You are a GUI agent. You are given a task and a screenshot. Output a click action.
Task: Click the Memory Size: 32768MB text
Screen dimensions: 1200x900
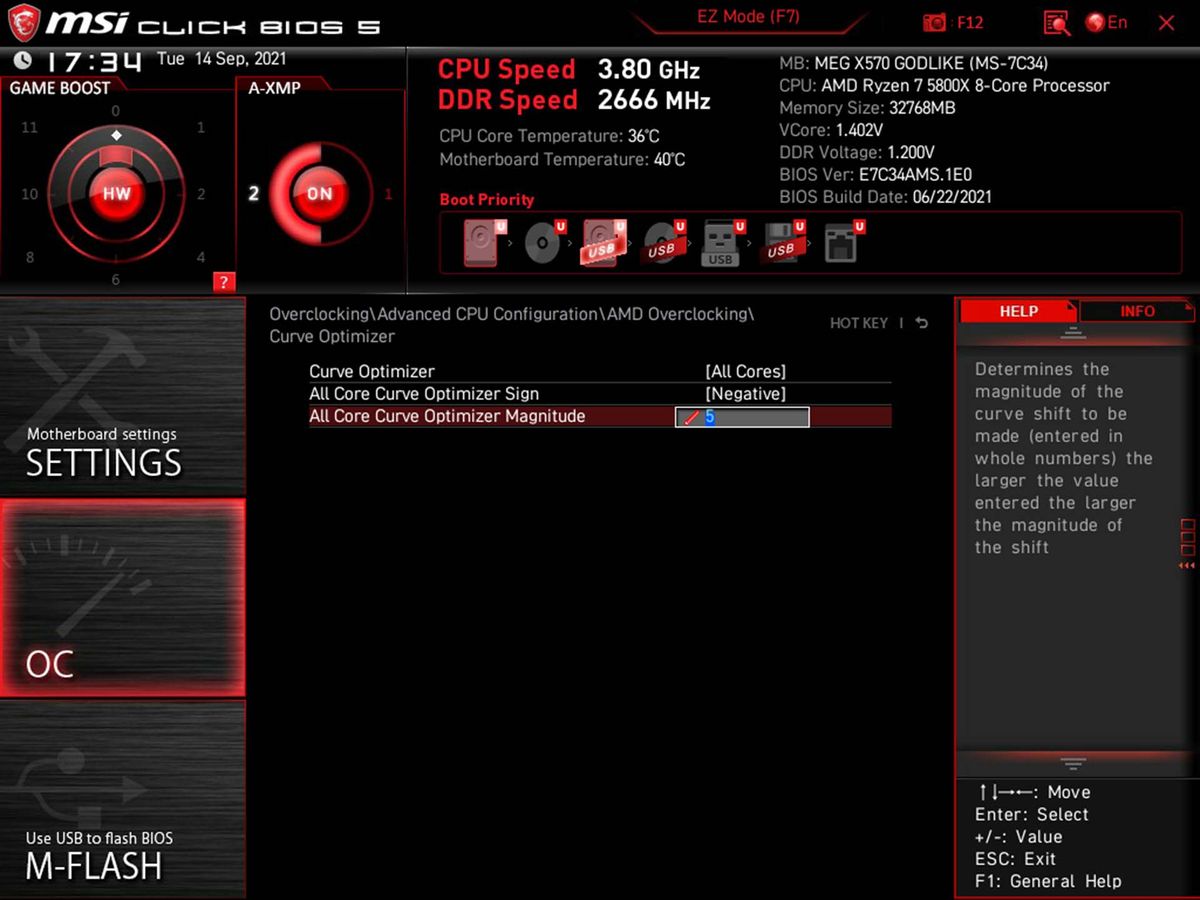coord(869,108)
